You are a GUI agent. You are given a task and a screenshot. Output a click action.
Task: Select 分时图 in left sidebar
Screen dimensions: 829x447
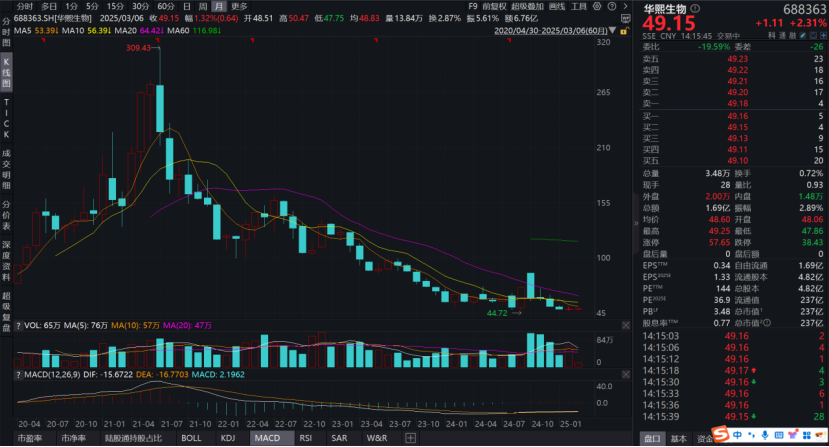(x=6, y=31)
